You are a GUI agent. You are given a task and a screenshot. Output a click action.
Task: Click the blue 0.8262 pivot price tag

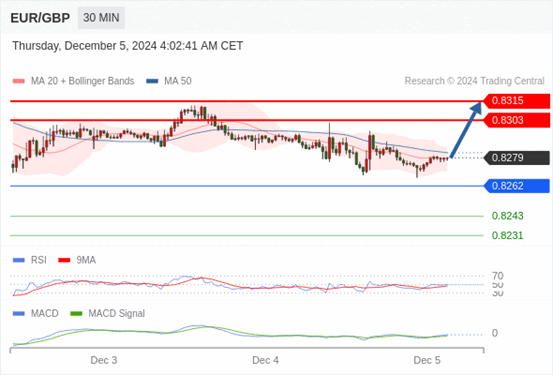pyautogui.click(x=516, y=186)
